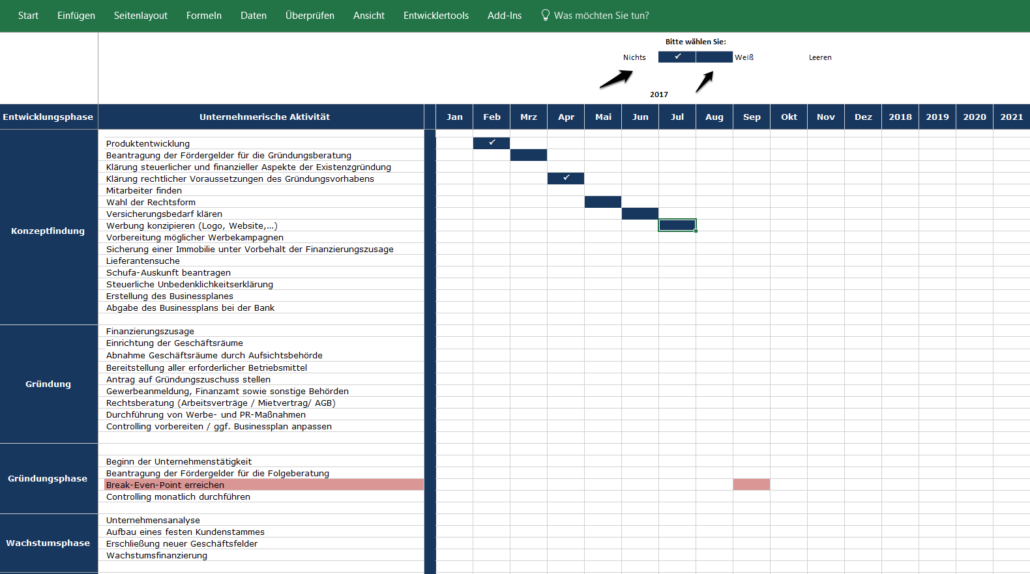Click the Mai column header
This screenshot has height=574, width=1030.
[x=603, y=117]
